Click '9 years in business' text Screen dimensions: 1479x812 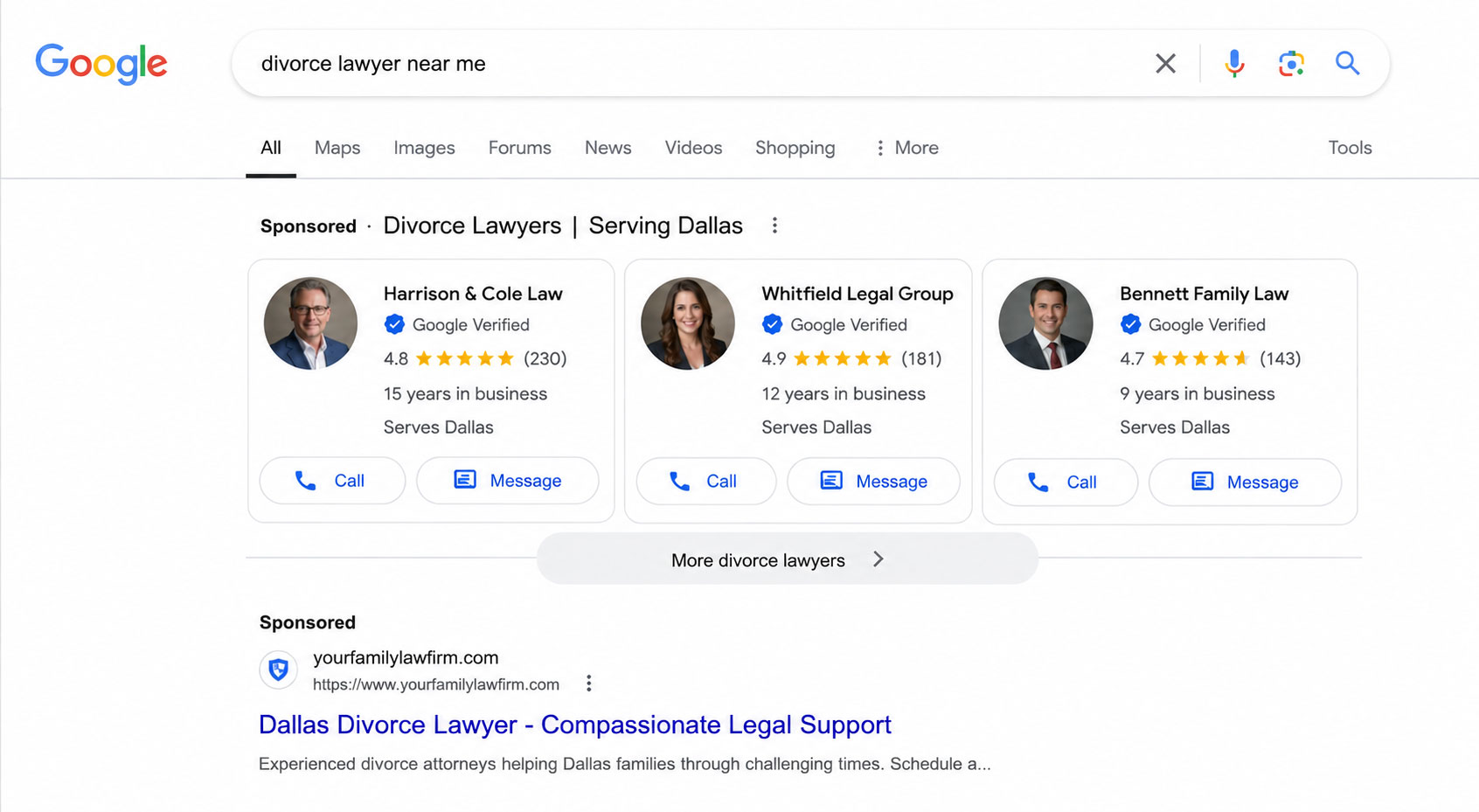click(1198, 394)
